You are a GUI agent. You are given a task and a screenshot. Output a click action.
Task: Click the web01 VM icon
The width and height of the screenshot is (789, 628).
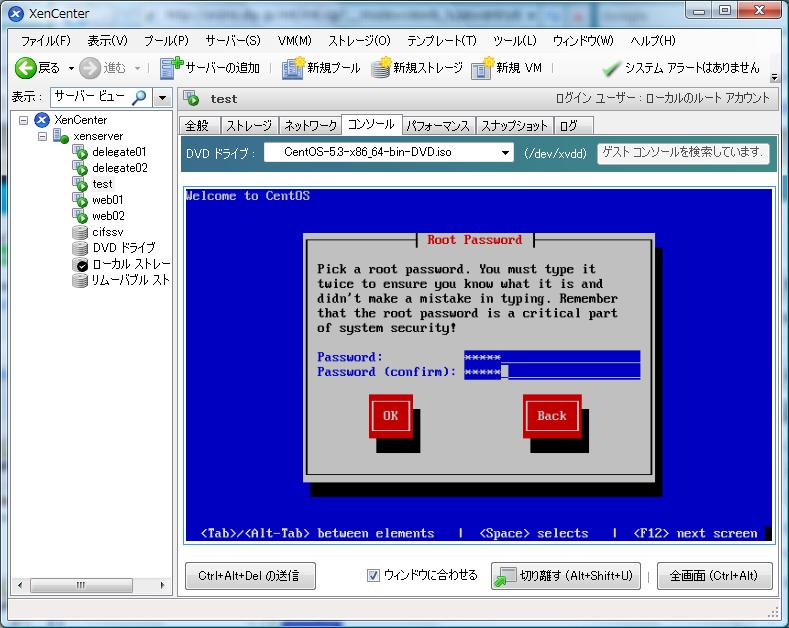(80, 200)
